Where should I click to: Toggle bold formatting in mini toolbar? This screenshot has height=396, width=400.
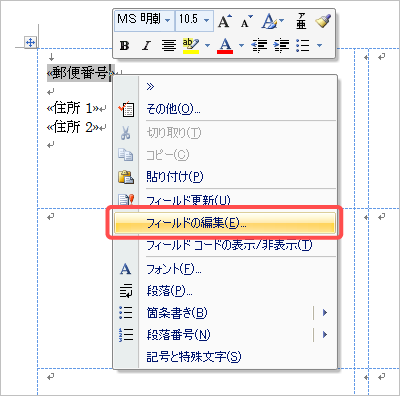(125, 45)
